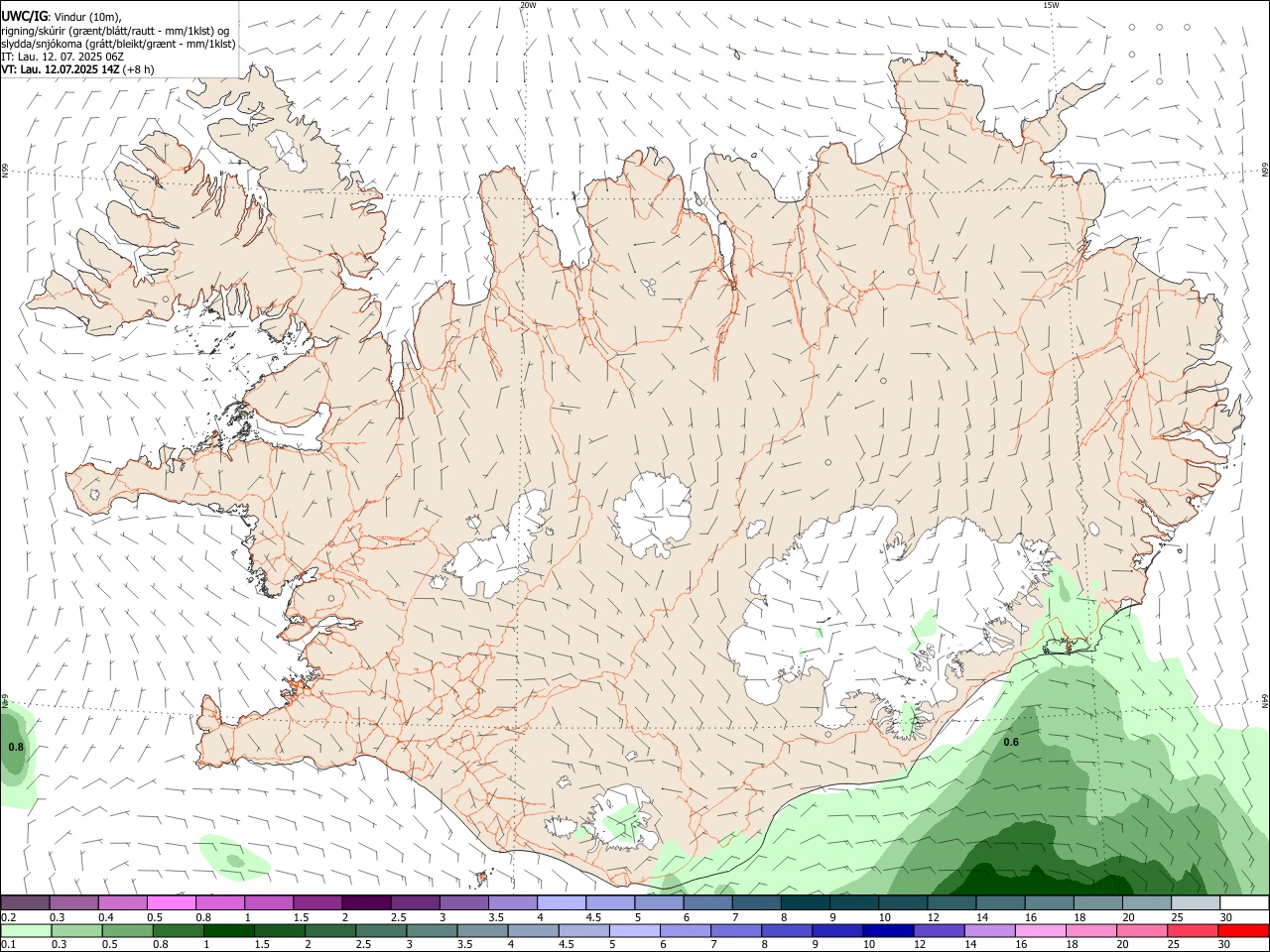Click the 2.5 label on the lower scale
The image size is (1270, 952).
tap(363, 944)
